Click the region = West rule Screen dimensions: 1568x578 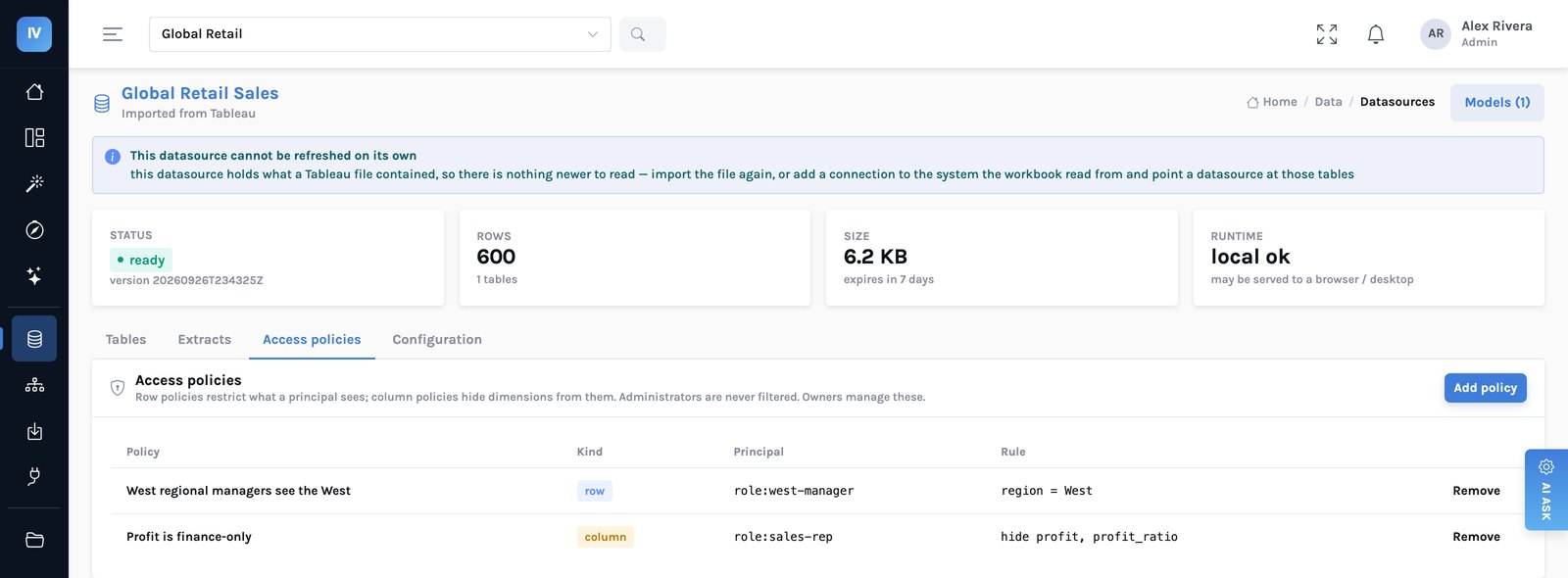1047,491
